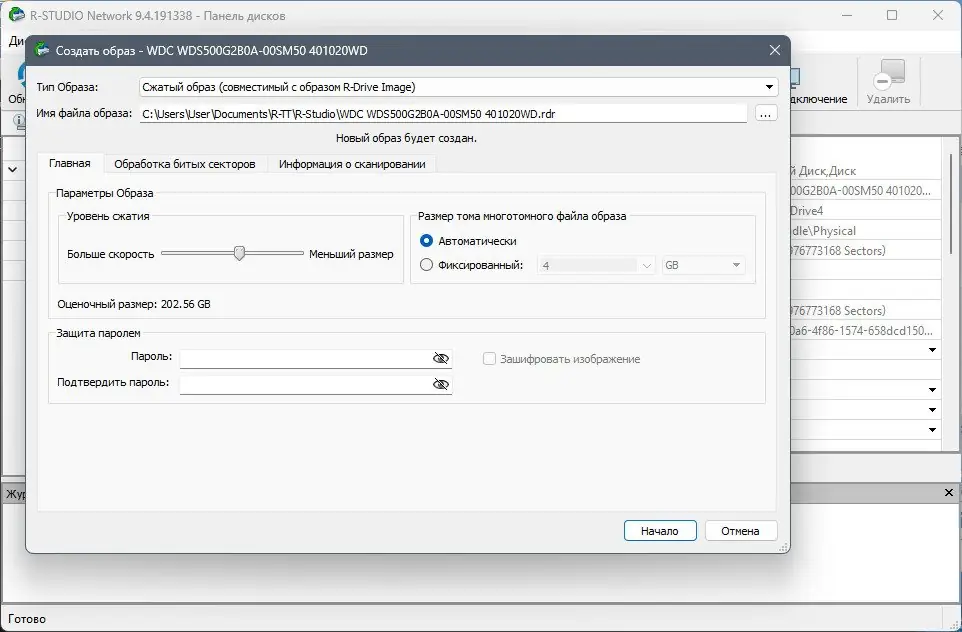Click the Начало button

click(x=659, y=530)
